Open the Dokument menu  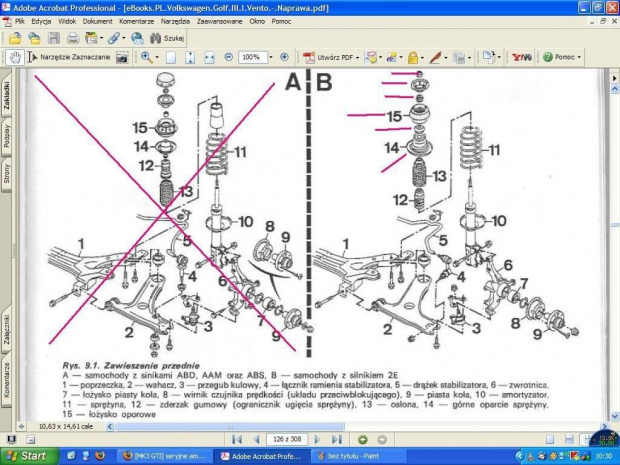click(x=97, y=22)
